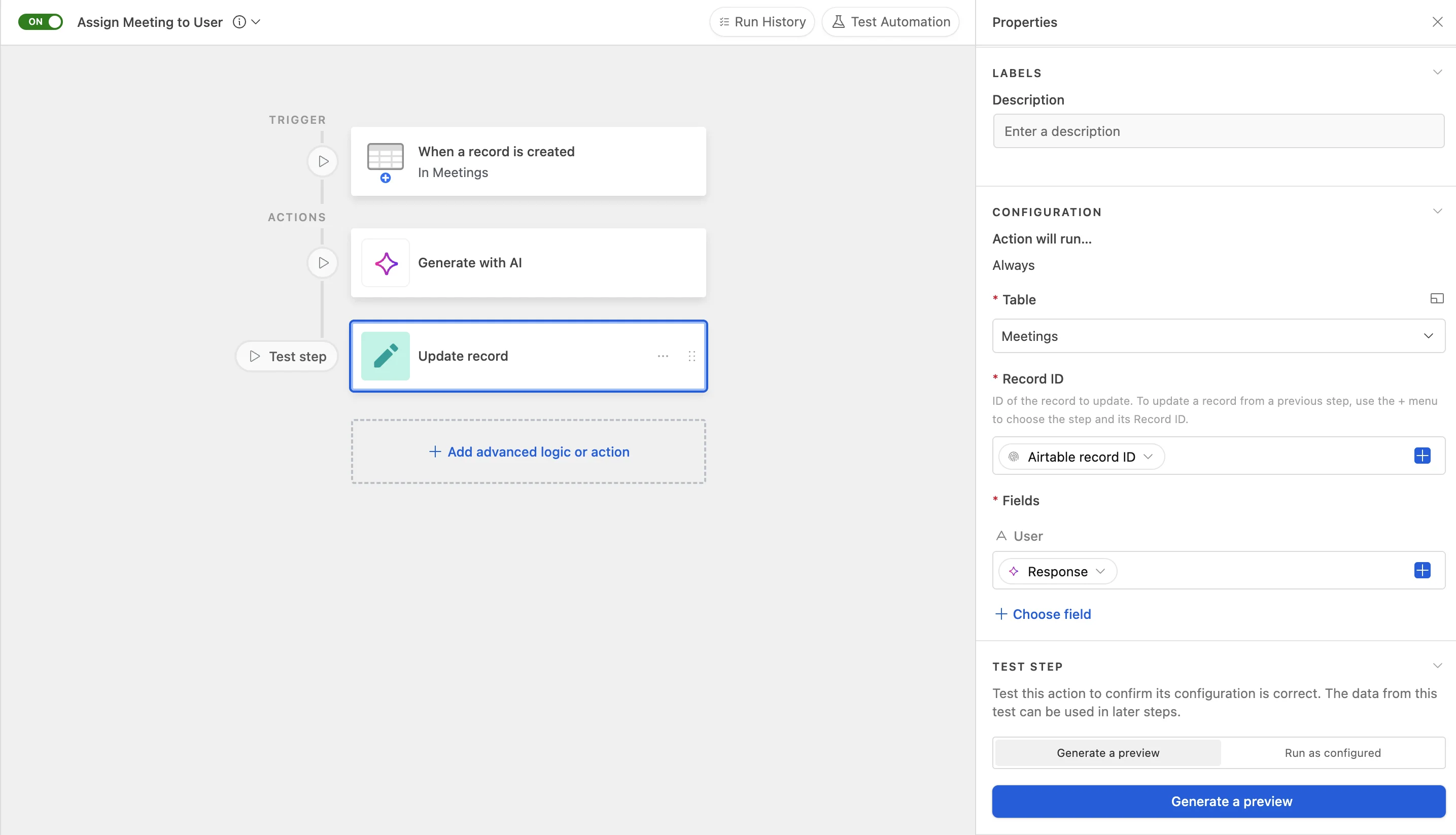Click table layout icon beside Table label
Image resolution: width=1456 pixels, height=835 pixels.
[1437, 299]
